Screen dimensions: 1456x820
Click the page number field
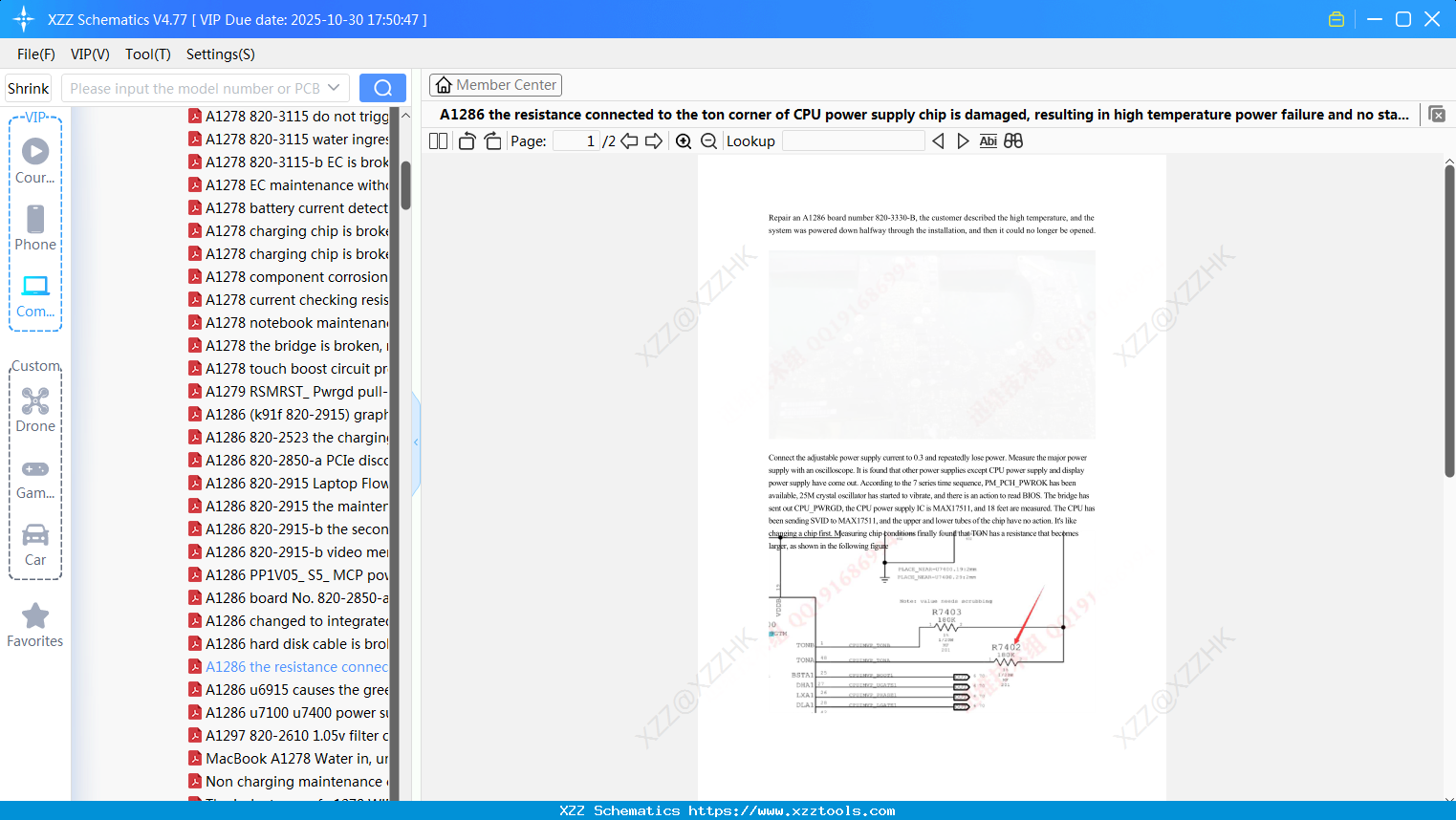click(576, 141)
